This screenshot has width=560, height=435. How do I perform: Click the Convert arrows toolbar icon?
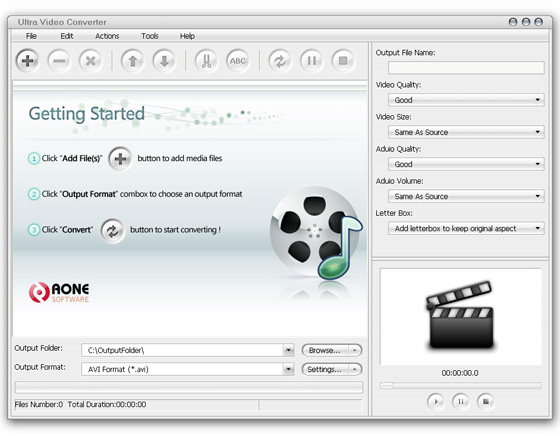(x=280, y=61)
